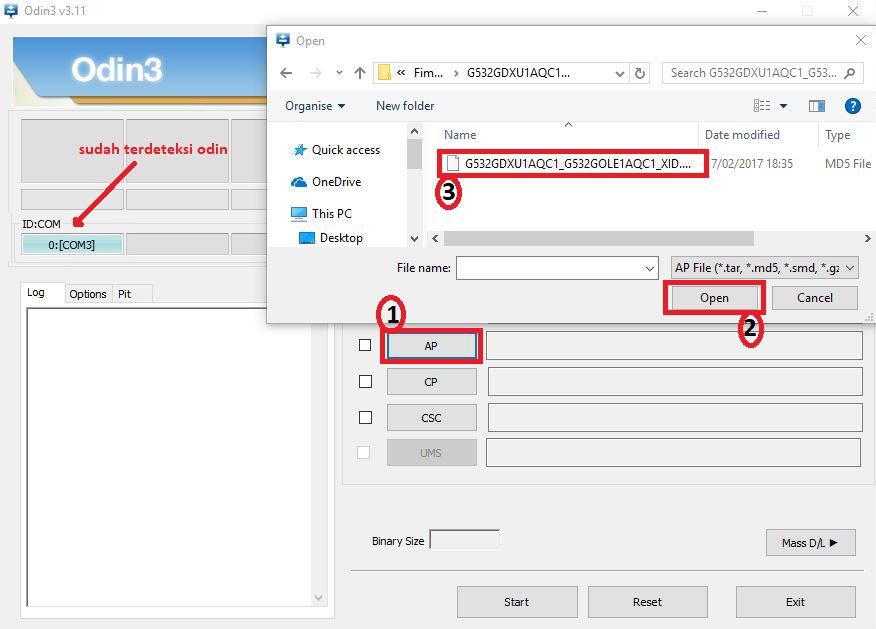This screenshot has height=629, width=876.
Task: Click the Binary Size field
Action: [464, 540]
